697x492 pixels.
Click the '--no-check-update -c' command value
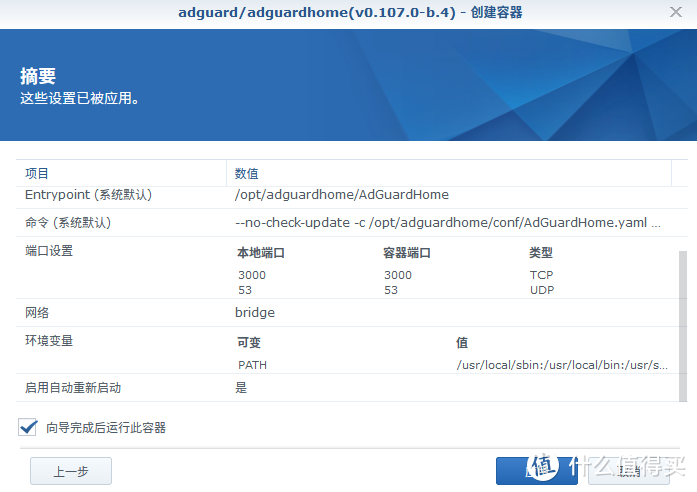click(x=448, y=223)
